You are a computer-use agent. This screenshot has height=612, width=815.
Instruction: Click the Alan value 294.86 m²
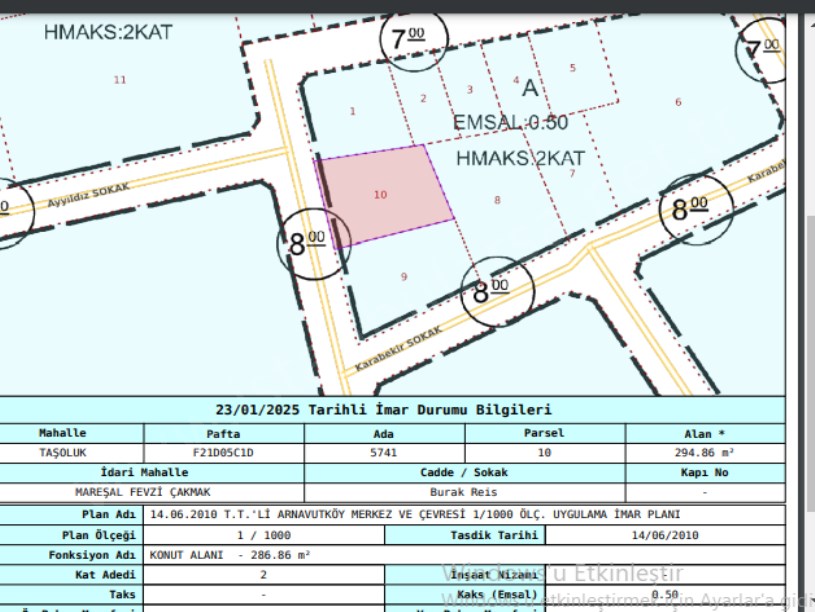pyautogui.click(x=704, y=452)
